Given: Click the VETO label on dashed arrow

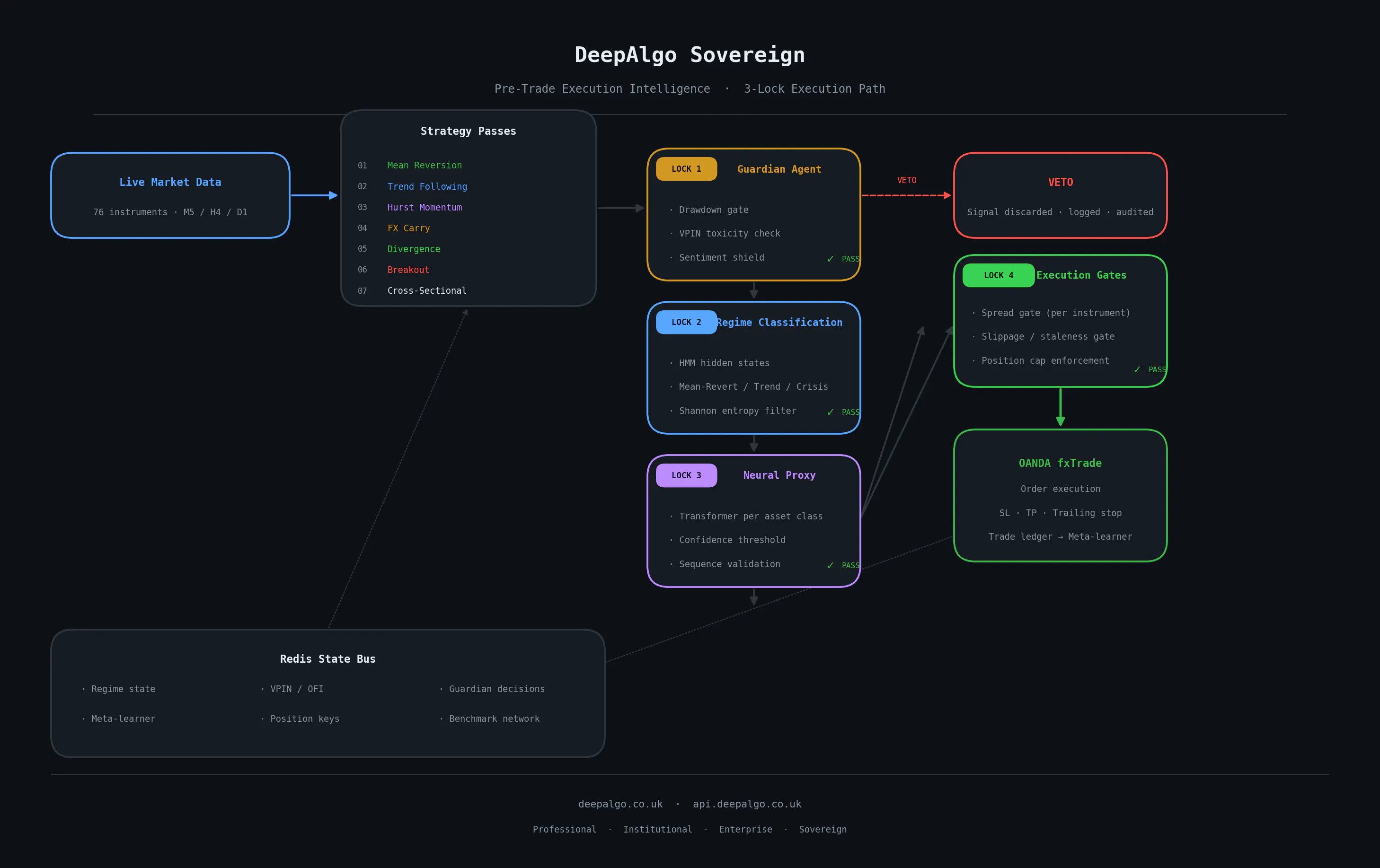Looking at the screenshot, I should [x=906, y=181].
